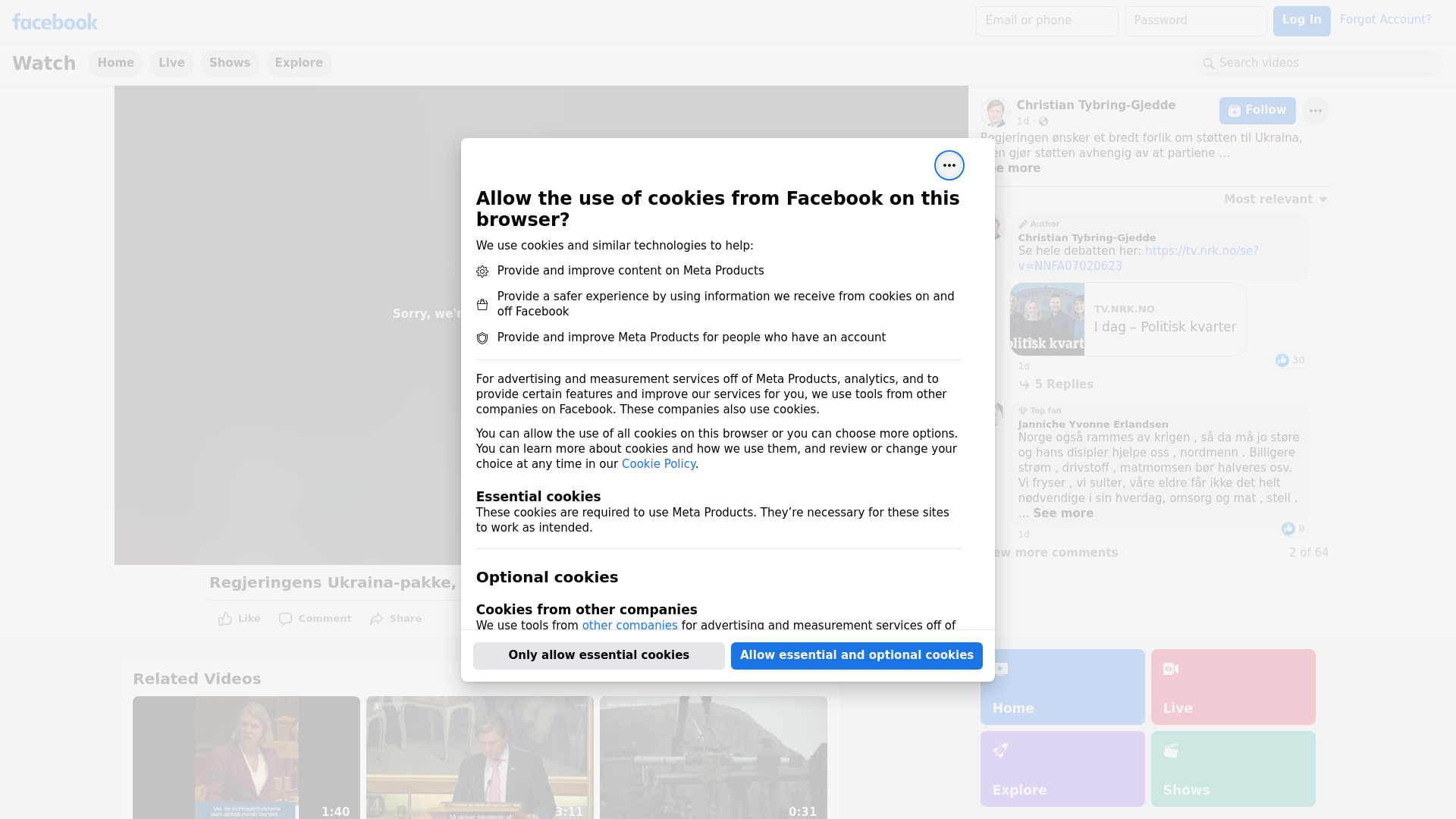
Task: Open the Home tab in Watch
Action: pyautogui.click(x=115, y=63)
